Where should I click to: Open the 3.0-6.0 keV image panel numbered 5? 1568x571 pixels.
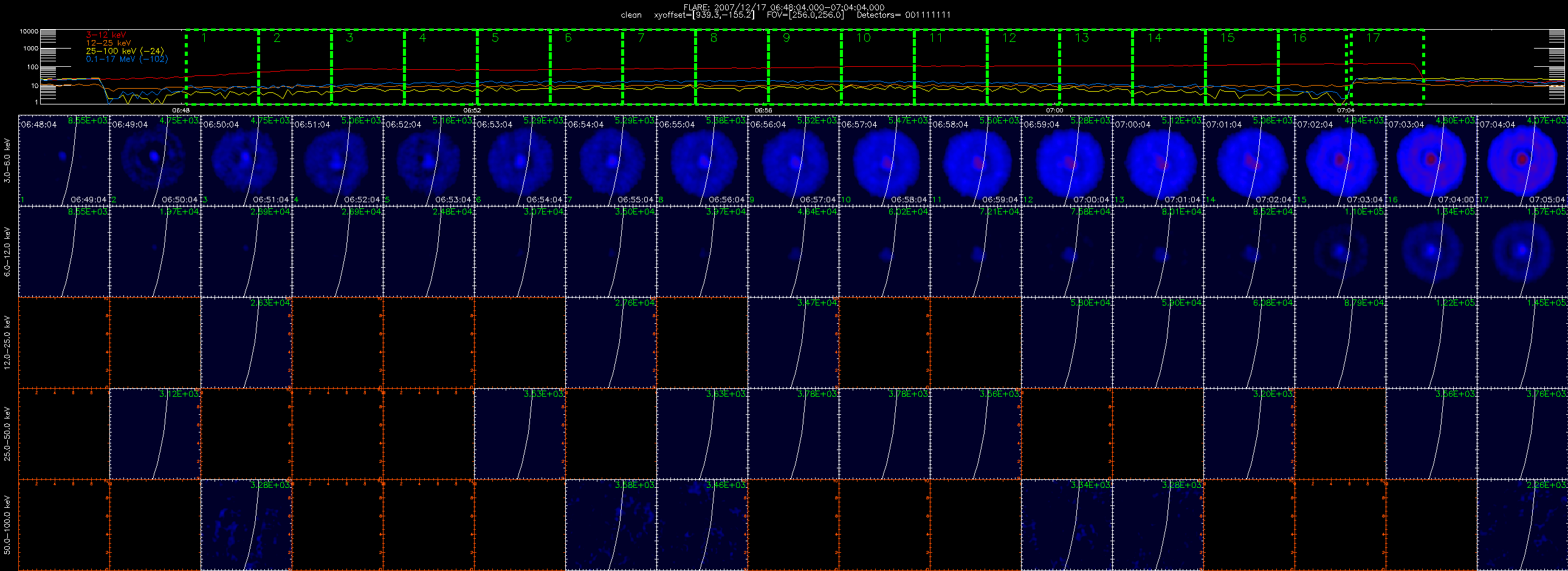pos(428,160)
